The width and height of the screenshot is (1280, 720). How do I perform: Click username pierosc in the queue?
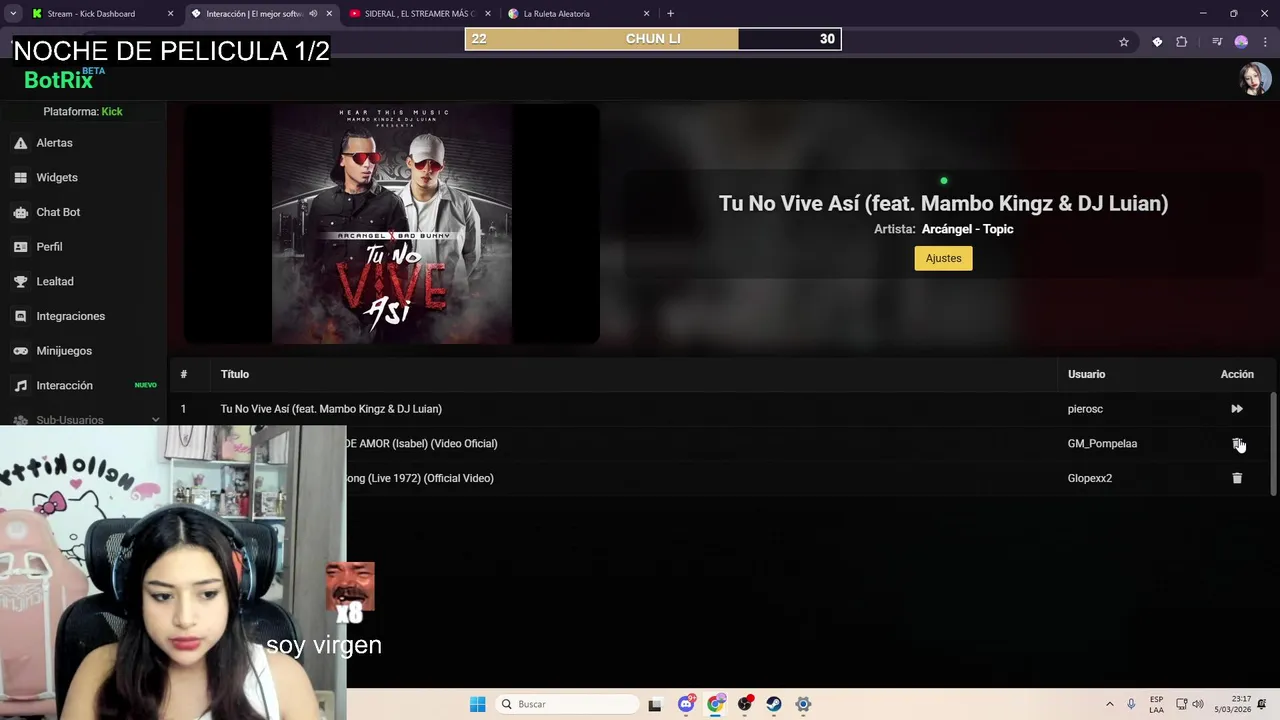(x=1085, y=409)
